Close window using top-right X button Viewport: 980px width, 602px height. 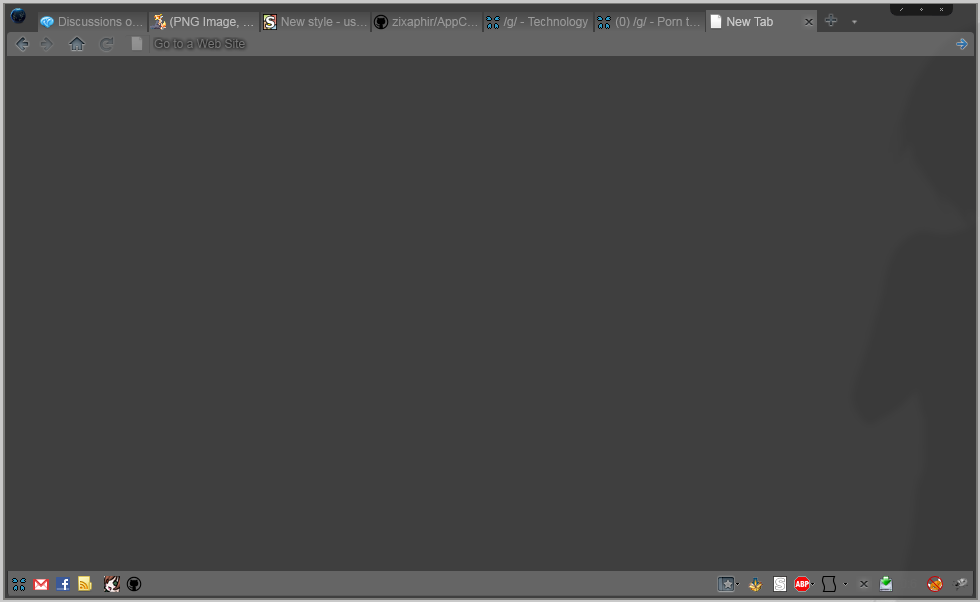pyautogui.click(x=941, y=9)
